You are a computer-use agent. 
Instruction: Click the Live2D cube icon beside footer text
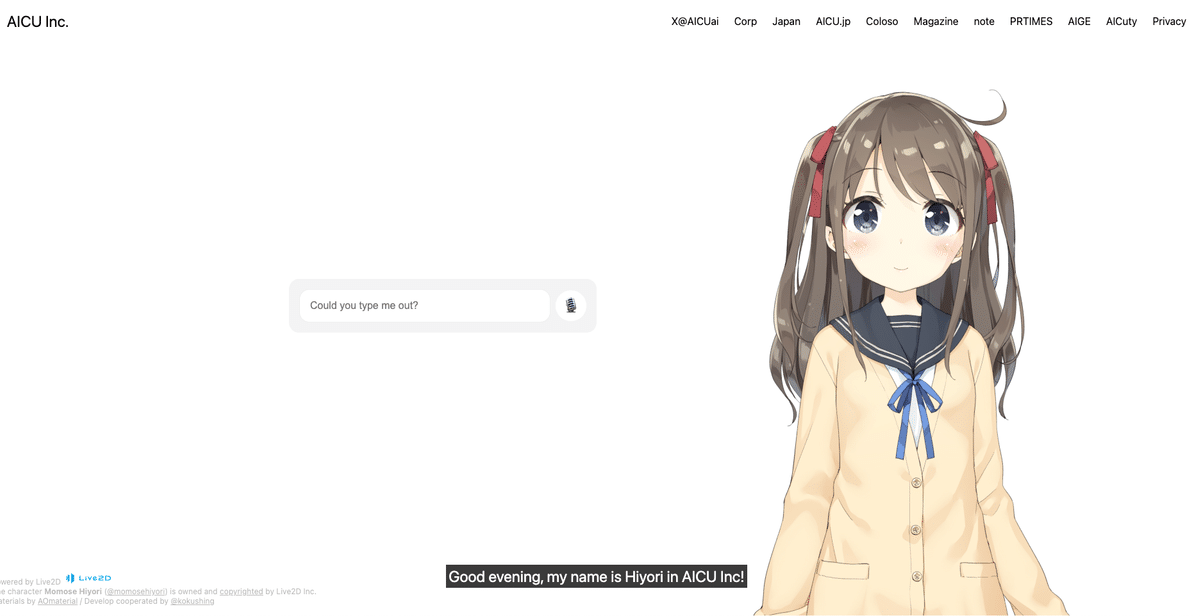pyautogui.click(x=68, y=578)
